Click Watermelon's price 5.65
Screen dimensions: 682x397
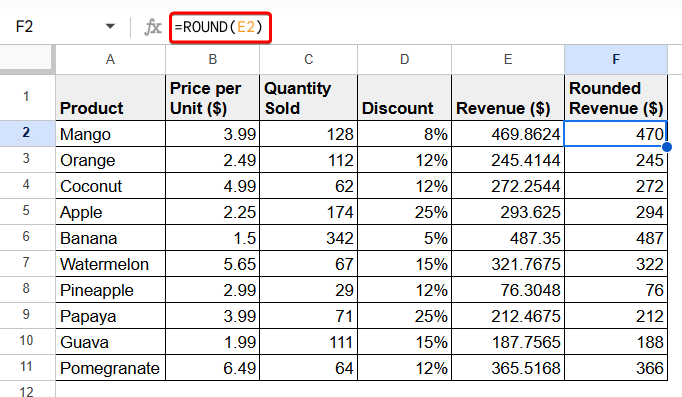click(213, 264)
